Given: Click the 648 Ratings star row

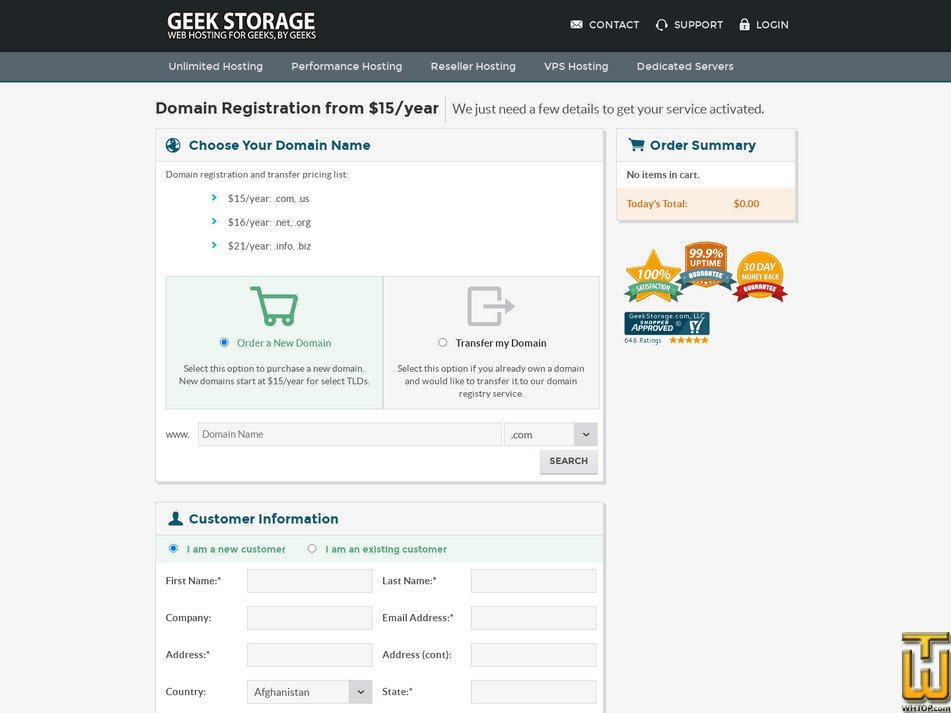Looking at the screenshot, I should pos(688,340).
